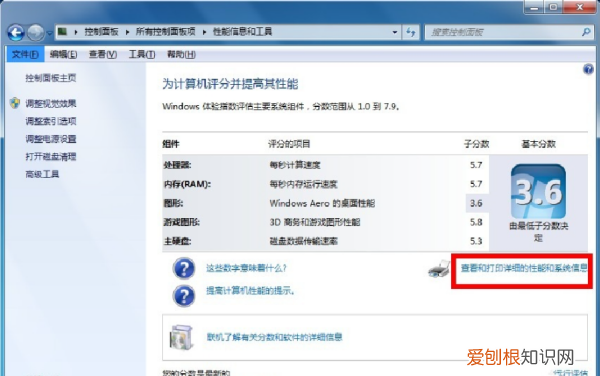Open the 编辑(E) menu
This screenshot has height=376, width=600.
click(x=63, y=54)
